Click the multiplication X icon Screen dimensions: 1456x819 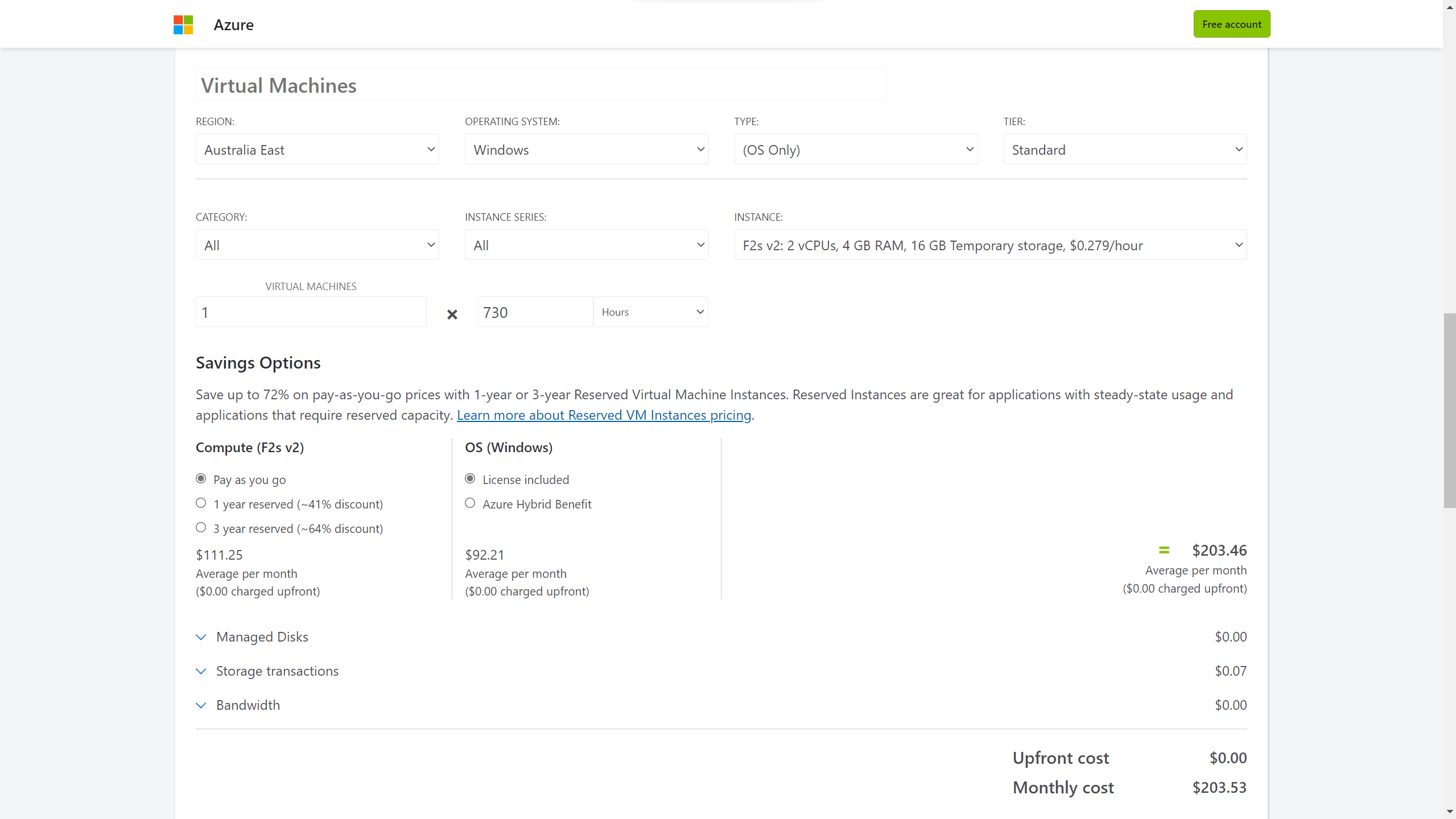[x=452, y=314]
